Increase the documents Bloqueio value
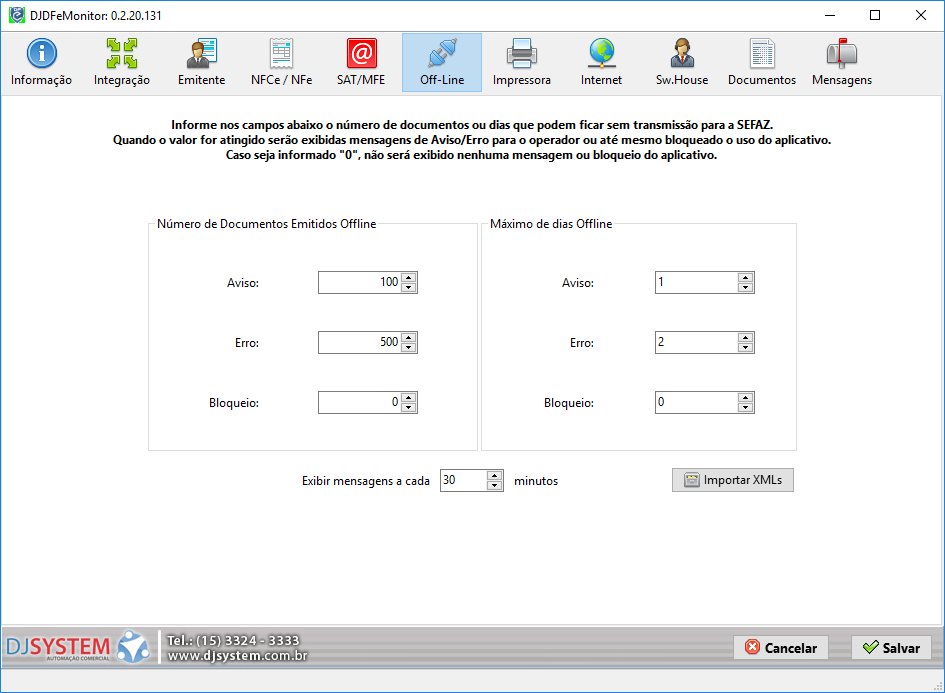This screenshot has height=693, width=945. pyautogui.click(x=409, y=397)
